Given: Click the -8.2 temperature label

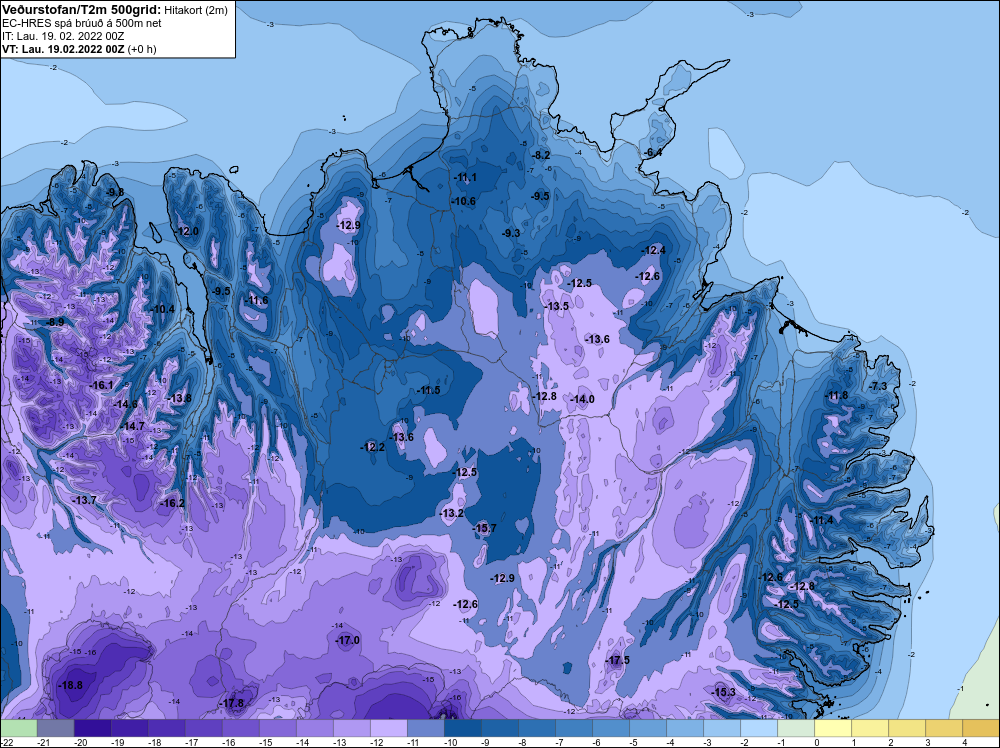Looking at the screenshot, I should point(541,155).
